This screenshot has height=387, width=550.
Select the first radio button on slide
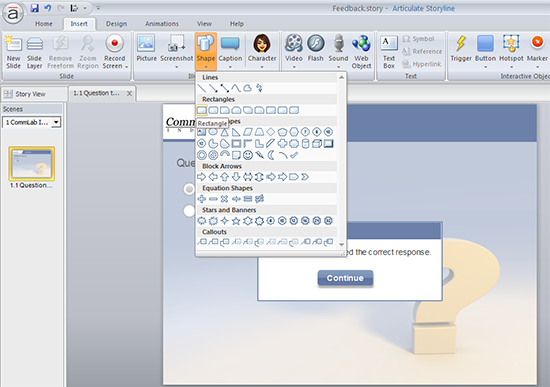tap(189, 189)
